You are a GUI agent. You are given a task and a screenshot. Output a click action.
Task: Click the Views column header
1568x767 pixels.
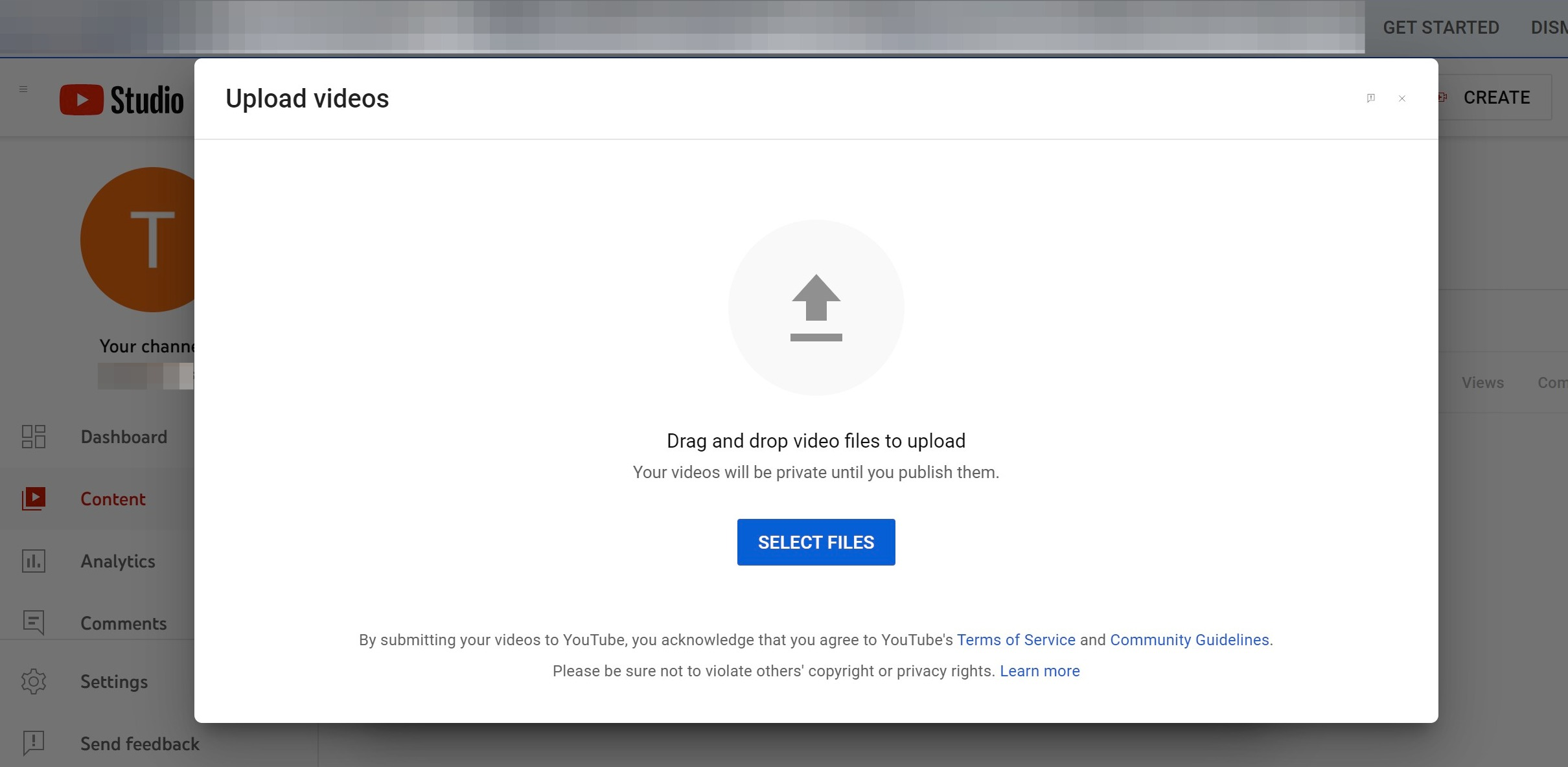1482,383
